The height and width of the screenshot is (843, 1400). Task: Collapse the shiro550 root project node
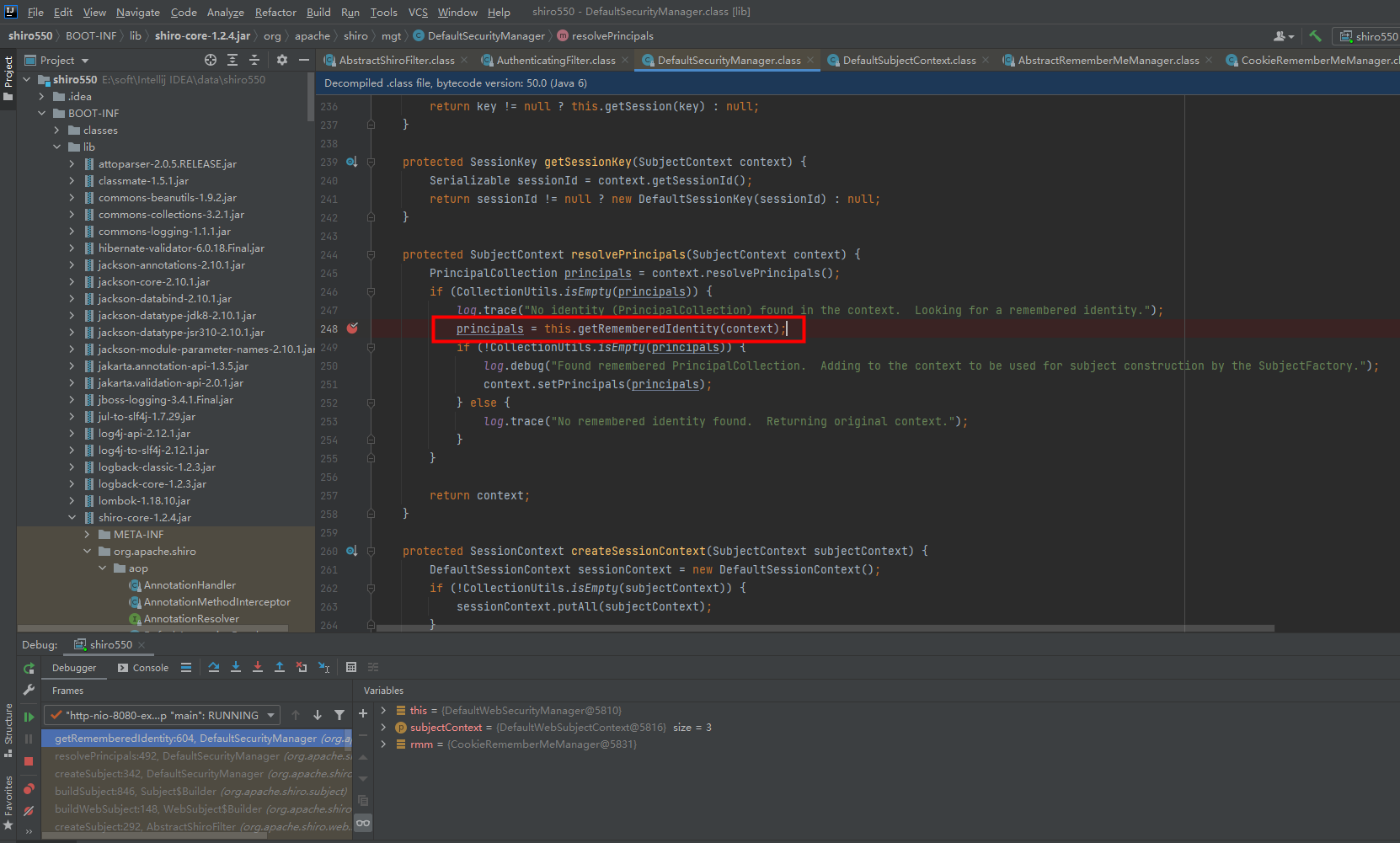coord(27,79)
